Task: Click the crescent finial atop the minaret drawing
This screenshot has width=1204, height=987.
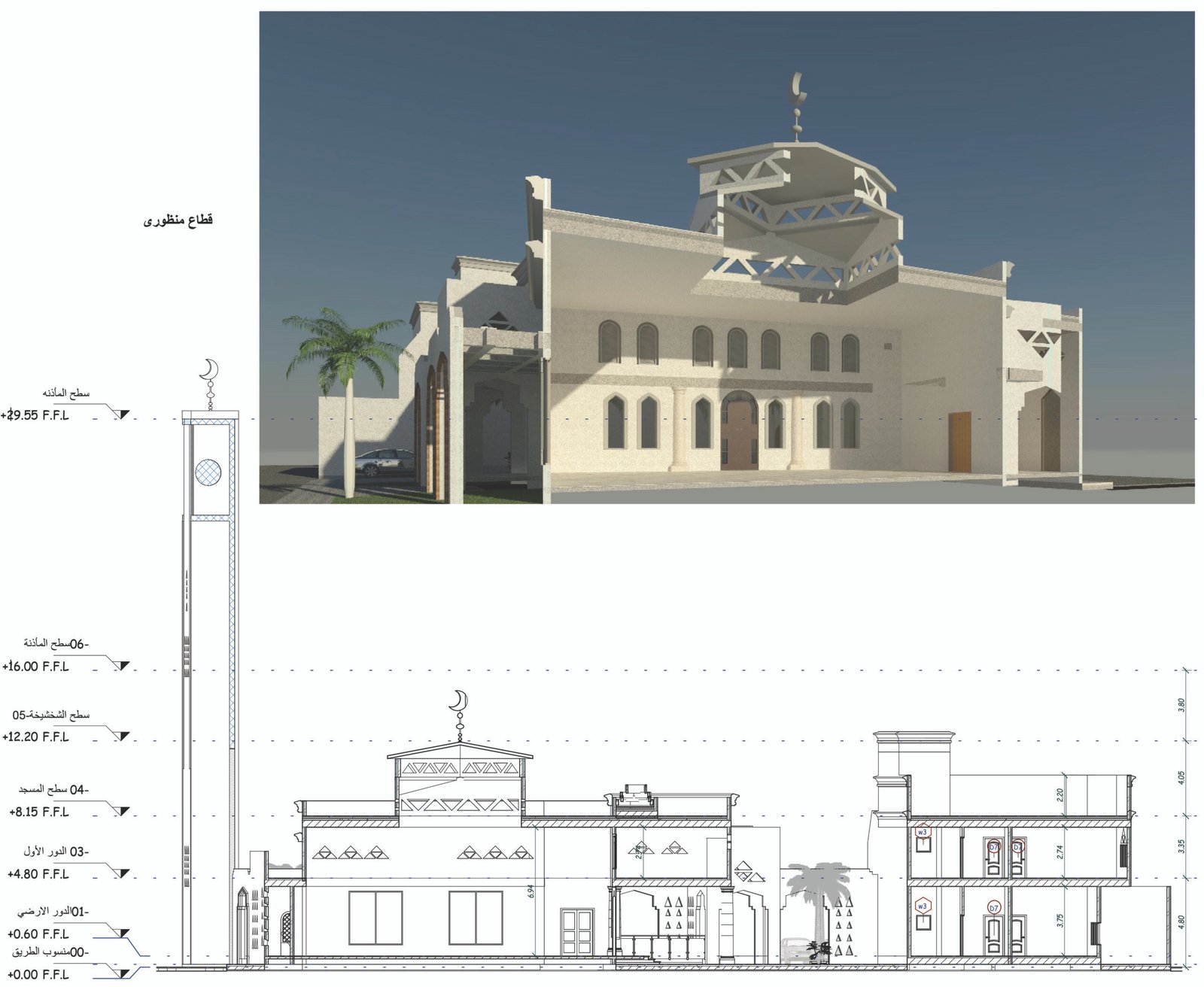Action: [208, 372]
